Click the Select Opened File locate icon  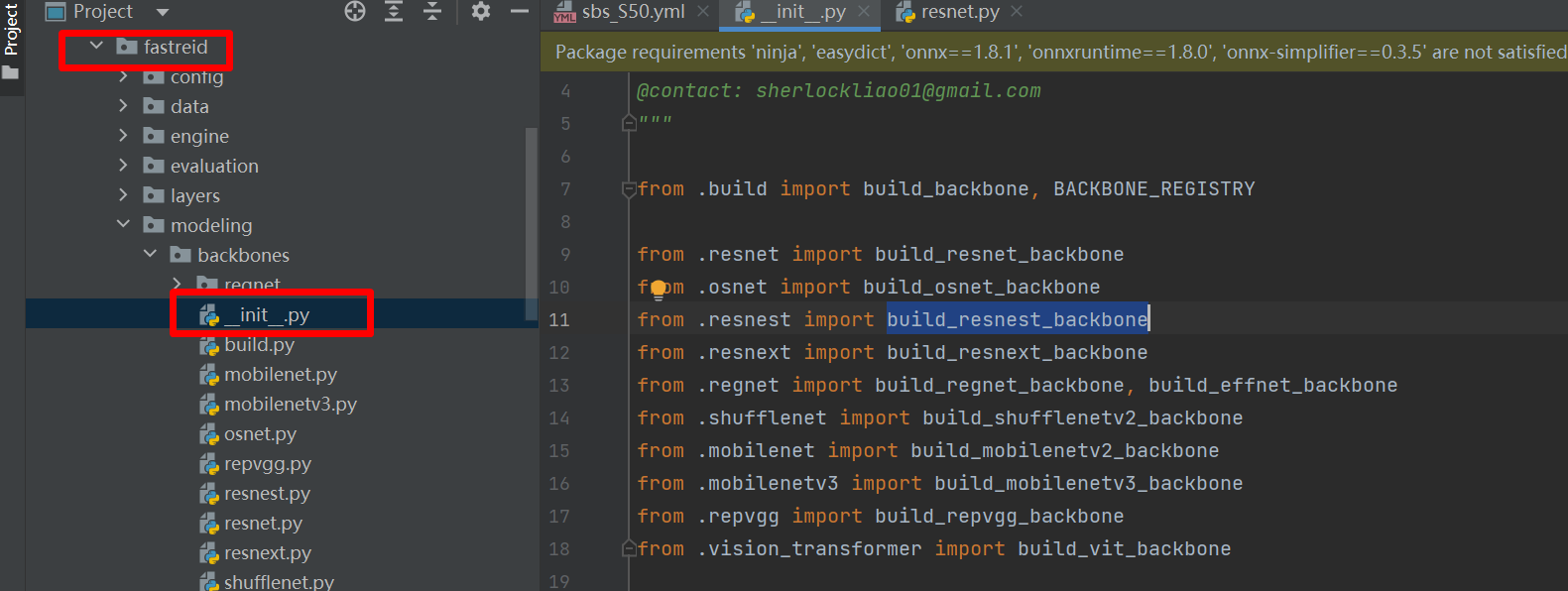point(355,11)
